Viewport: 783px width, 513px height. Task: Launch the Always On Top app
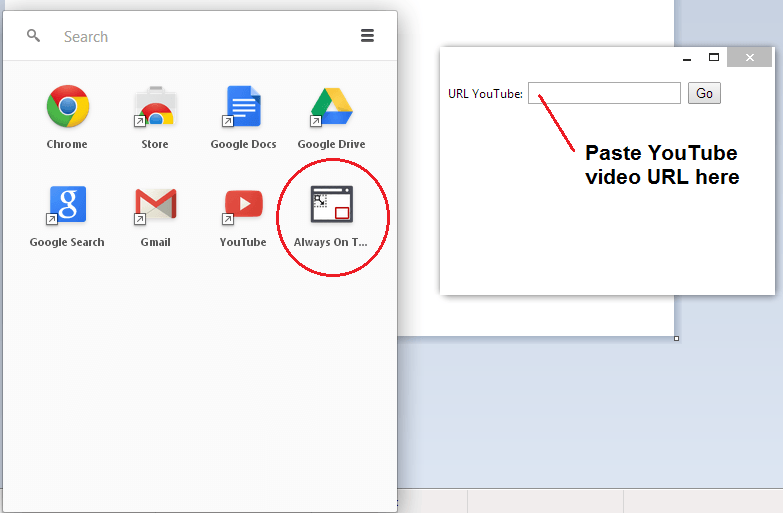pyautogui.click(x=332, y=204)
